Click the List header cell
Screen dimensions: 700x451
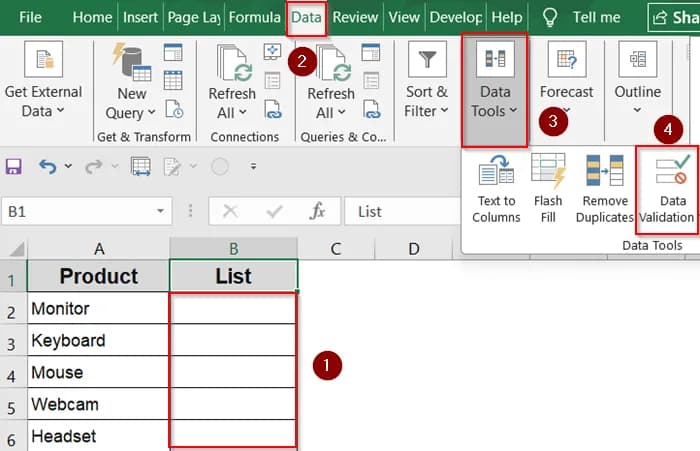[x=233, y=276]
